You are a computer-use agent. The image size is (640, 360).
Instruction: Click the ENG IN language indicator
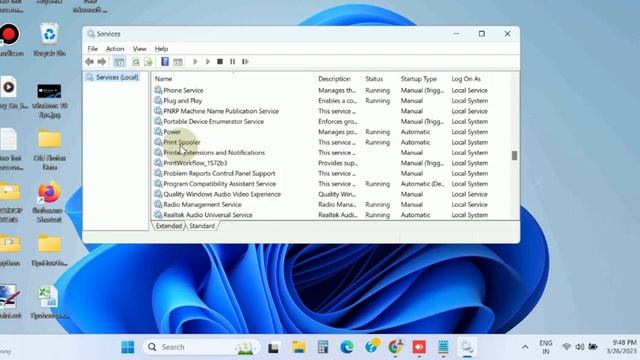coord(546,347)
